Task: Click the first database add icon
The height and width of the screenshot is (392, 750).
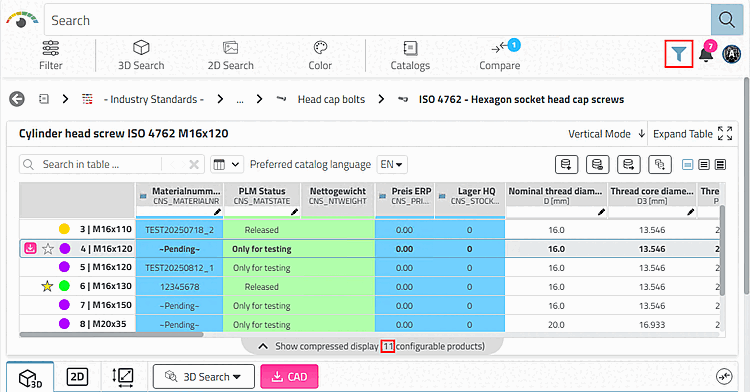Action: [x=566, y=164]
